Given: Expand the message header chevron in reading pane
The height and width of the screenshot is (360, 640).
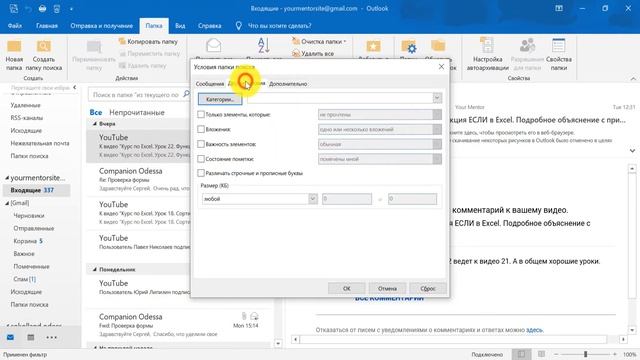Looking at the screenshot, I should tap(632, 151).
